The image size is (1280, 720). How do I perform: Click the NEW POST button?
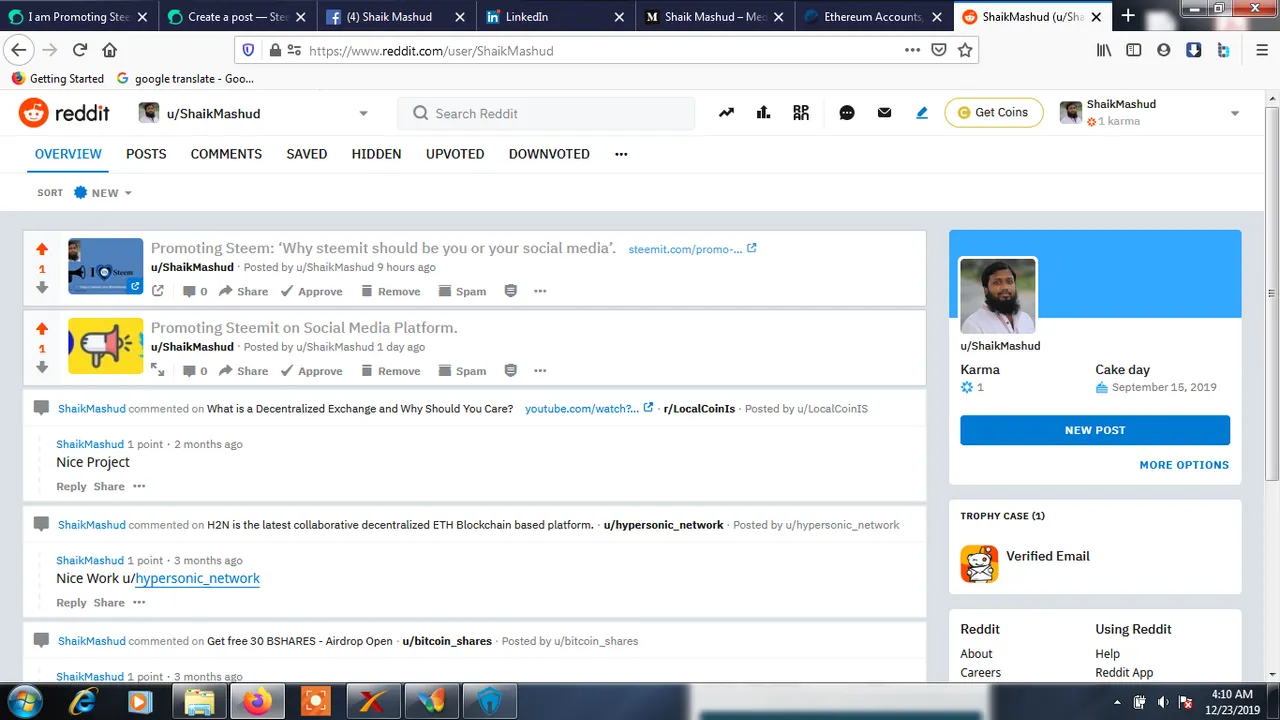point(1095,430)
